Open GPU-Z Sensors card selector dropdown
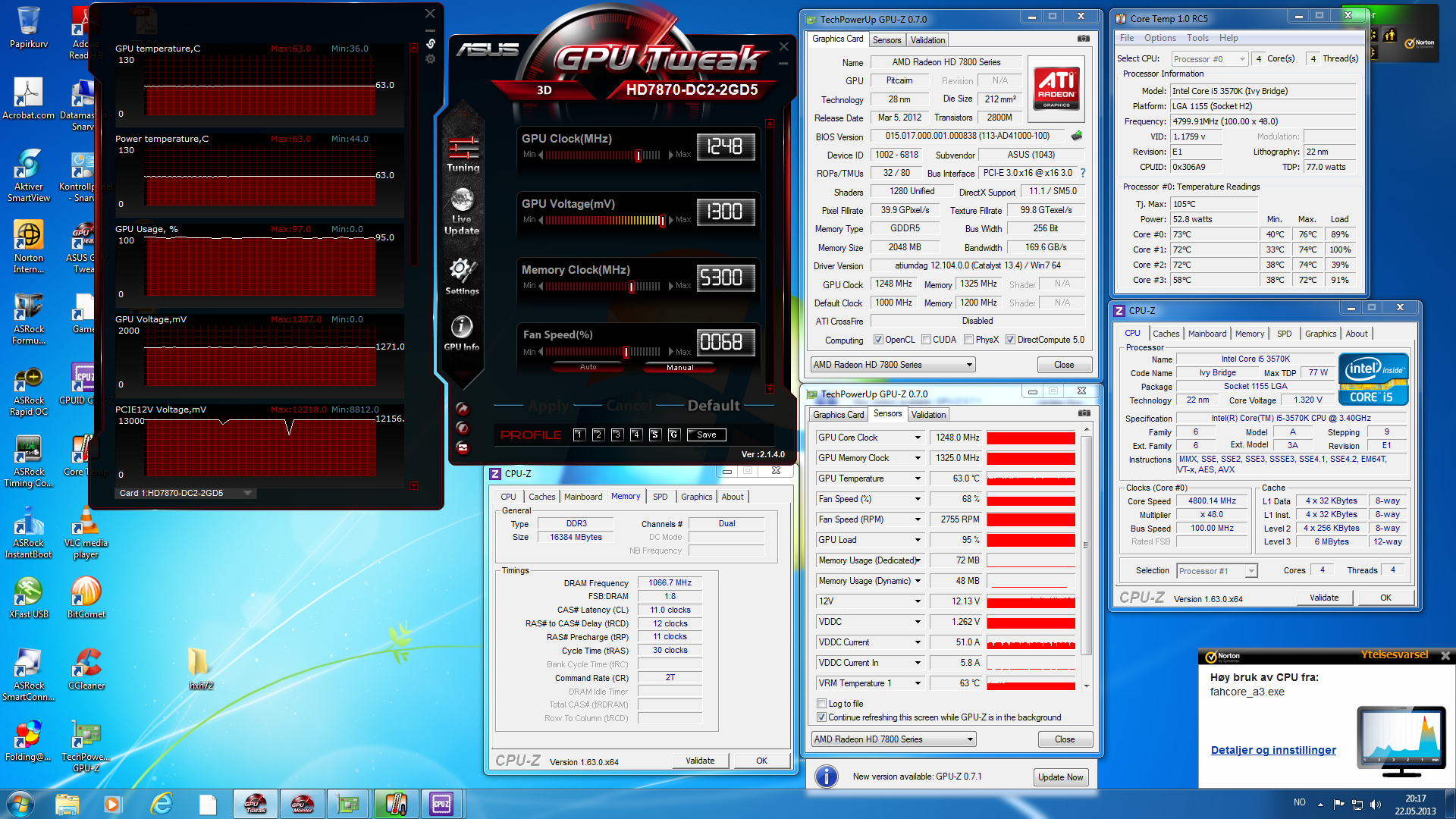Image resolution: width=1456 pixels, height=819 pixels. 893,739
